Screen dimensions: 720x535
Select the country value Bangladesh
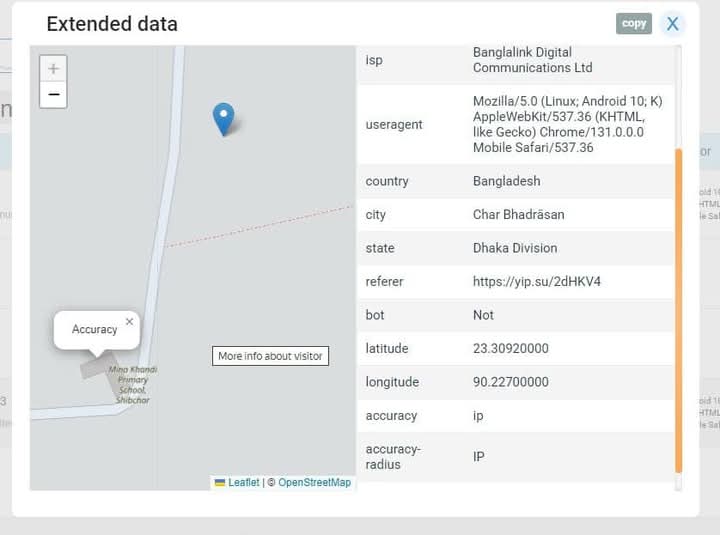(x=506, y=181)
